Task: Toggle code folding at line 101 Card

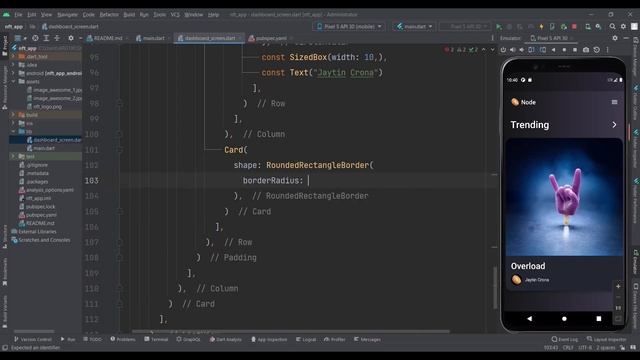Action: (120, 150)
